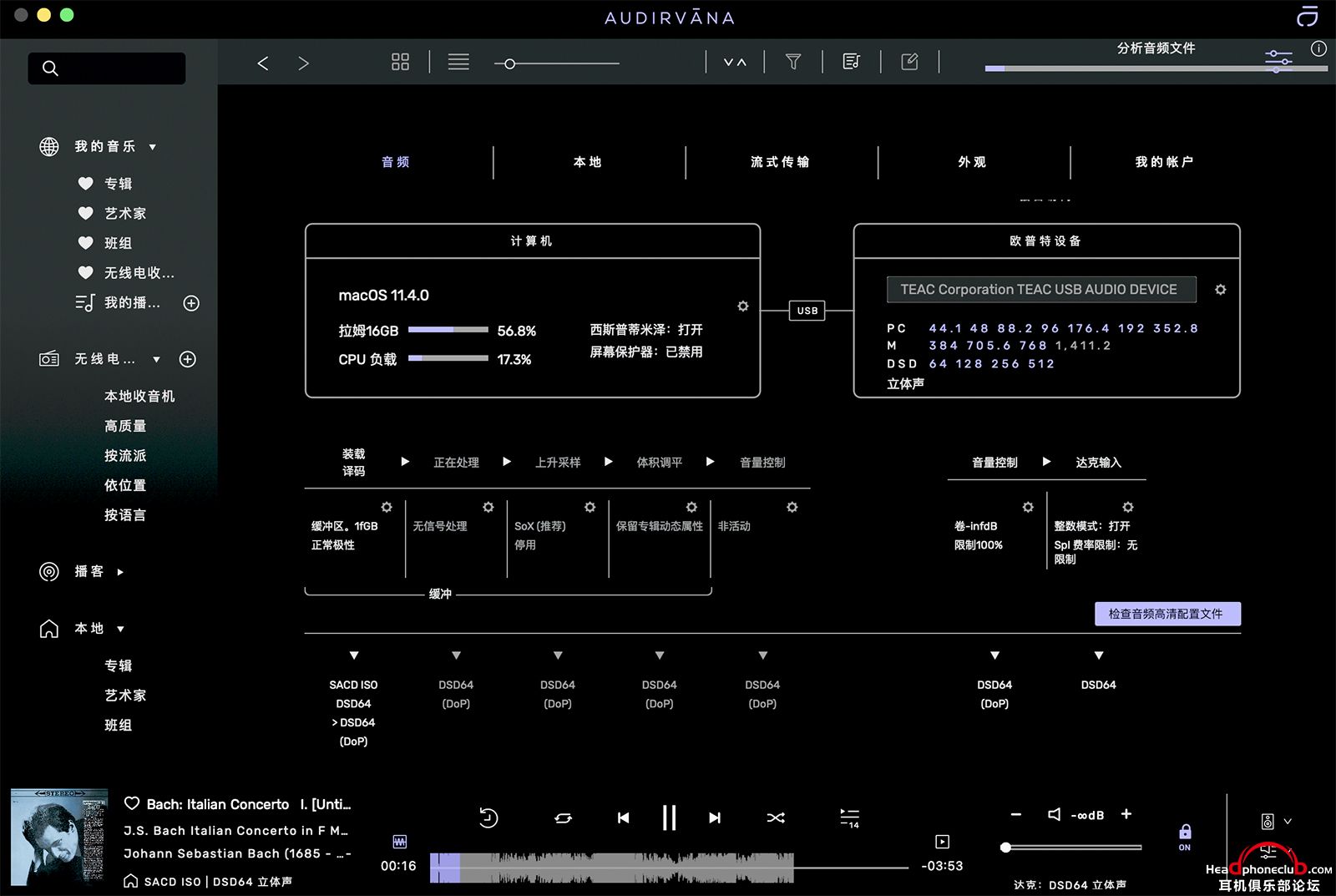The height and width of the screenshot is (896, 1336).
Task: Open gear next to TEAC USB AUDIO DEVICE
Action: coord(1221,290)
